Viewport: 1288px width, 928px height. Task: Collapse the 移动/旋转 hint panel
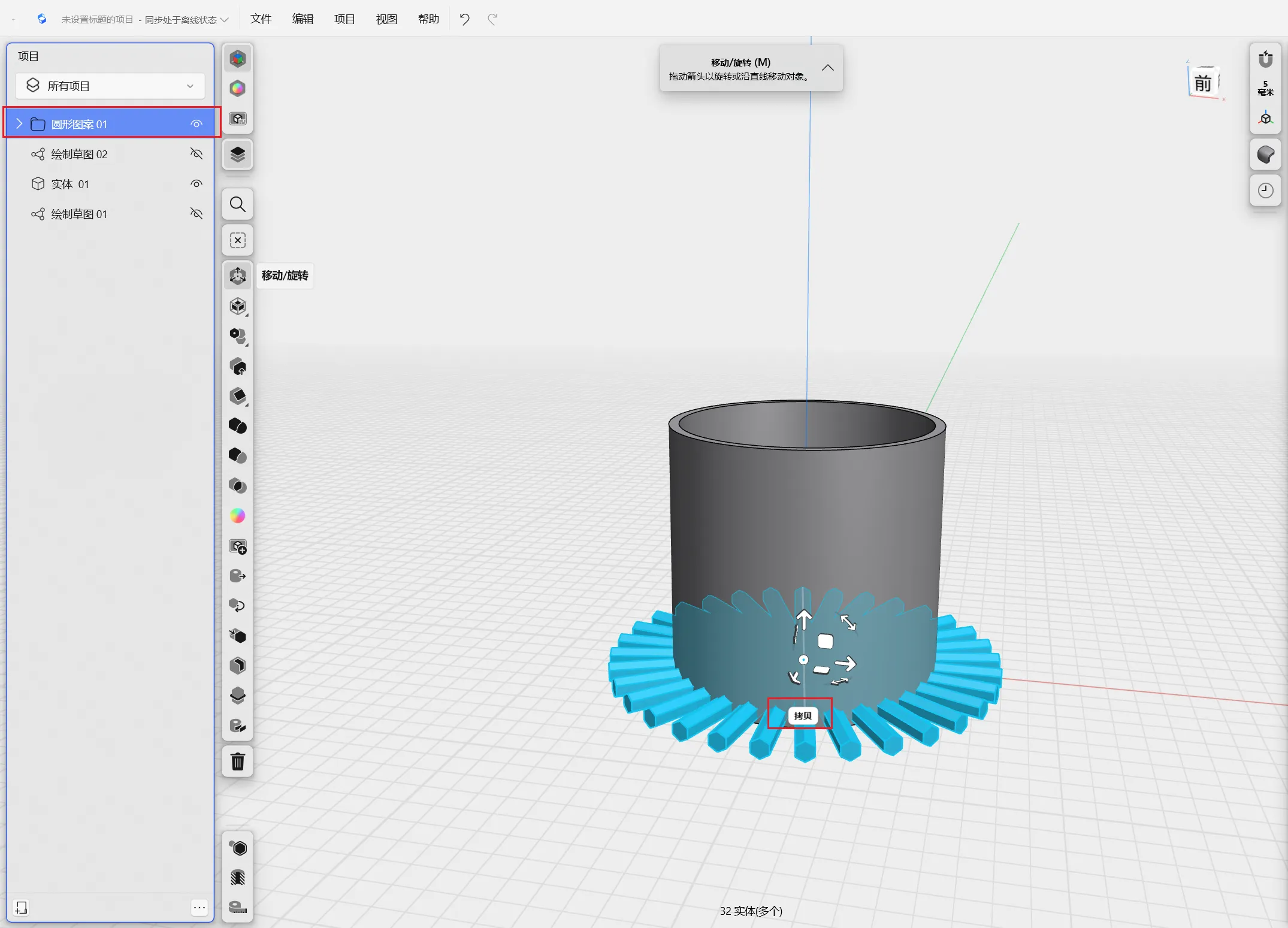pos(827,68)
